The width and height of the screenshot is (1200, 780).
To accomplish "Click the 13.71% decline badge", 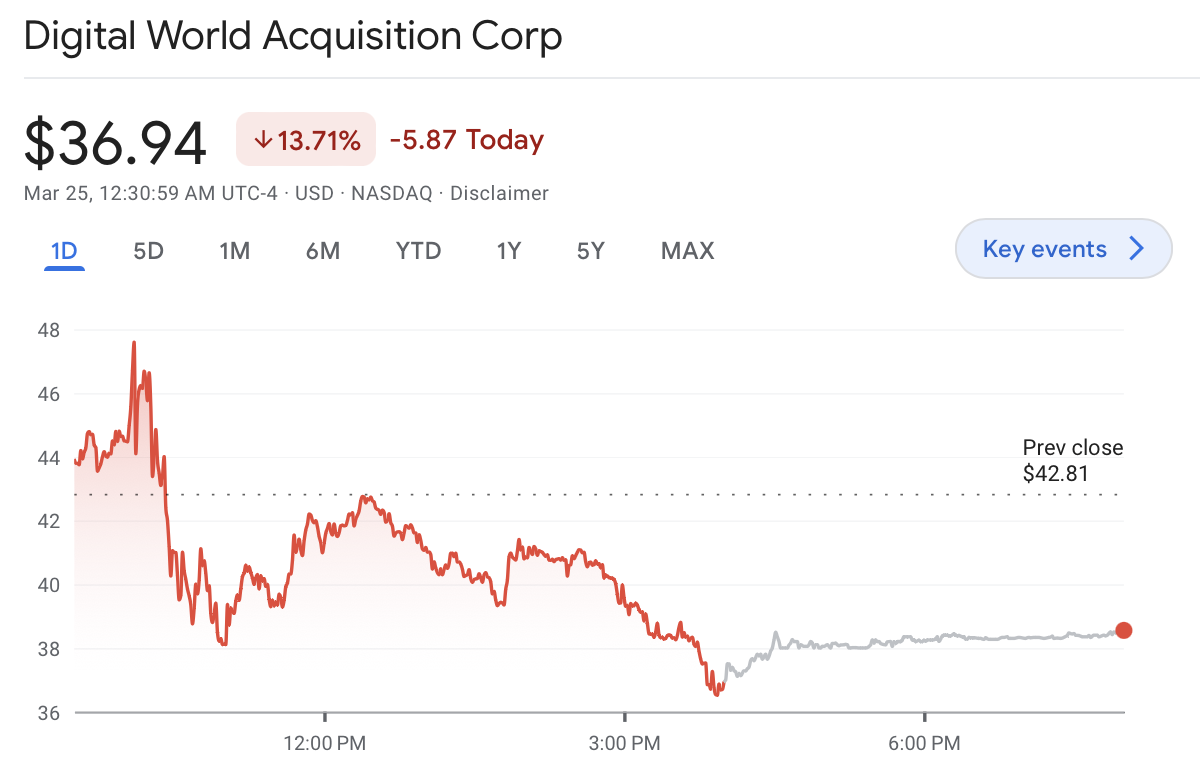I will [x=305, y=139].
